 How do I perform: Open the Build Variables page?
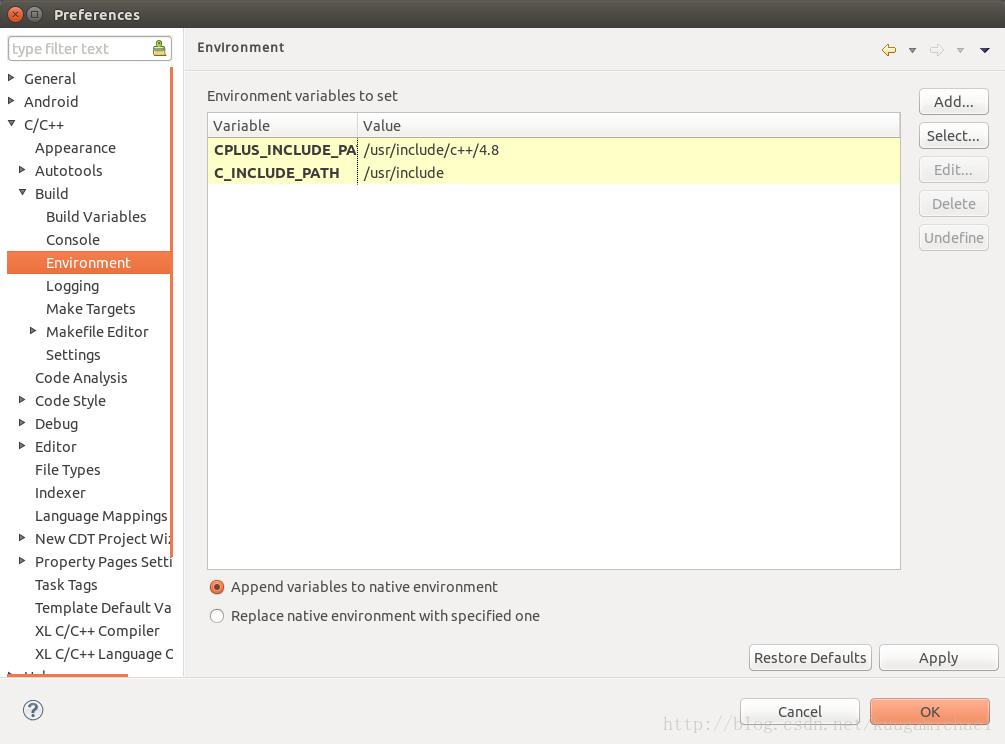point(96,217)
